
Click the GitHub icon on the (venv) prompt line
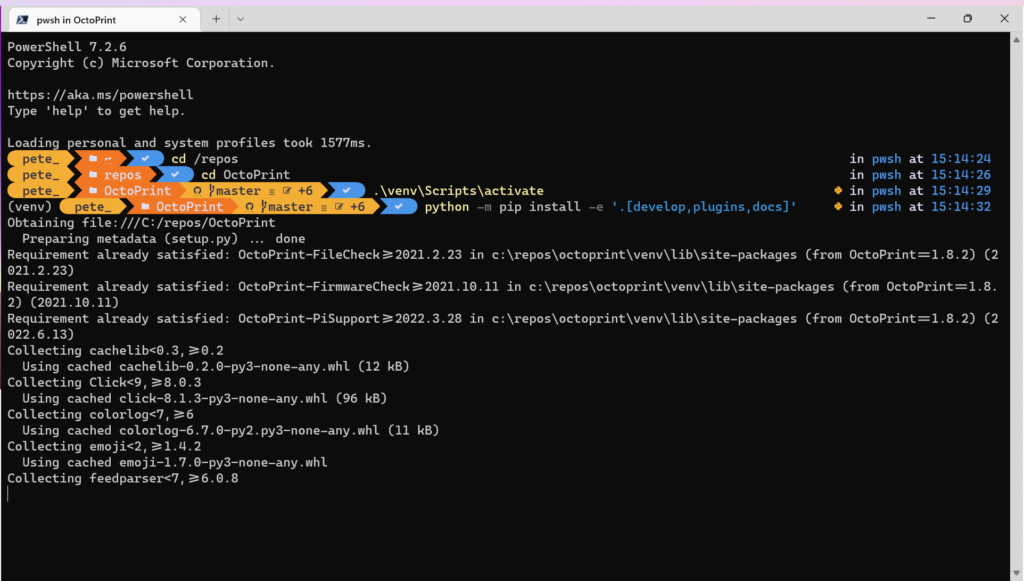(249, 206)
